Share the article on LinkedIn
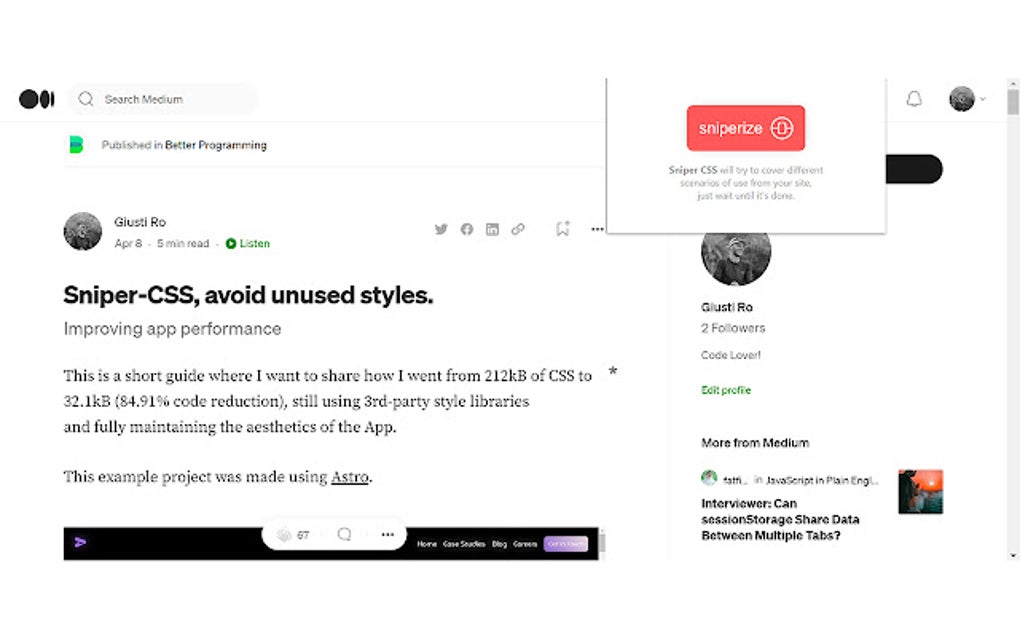 pyautogui.click(x=492, y=229)
